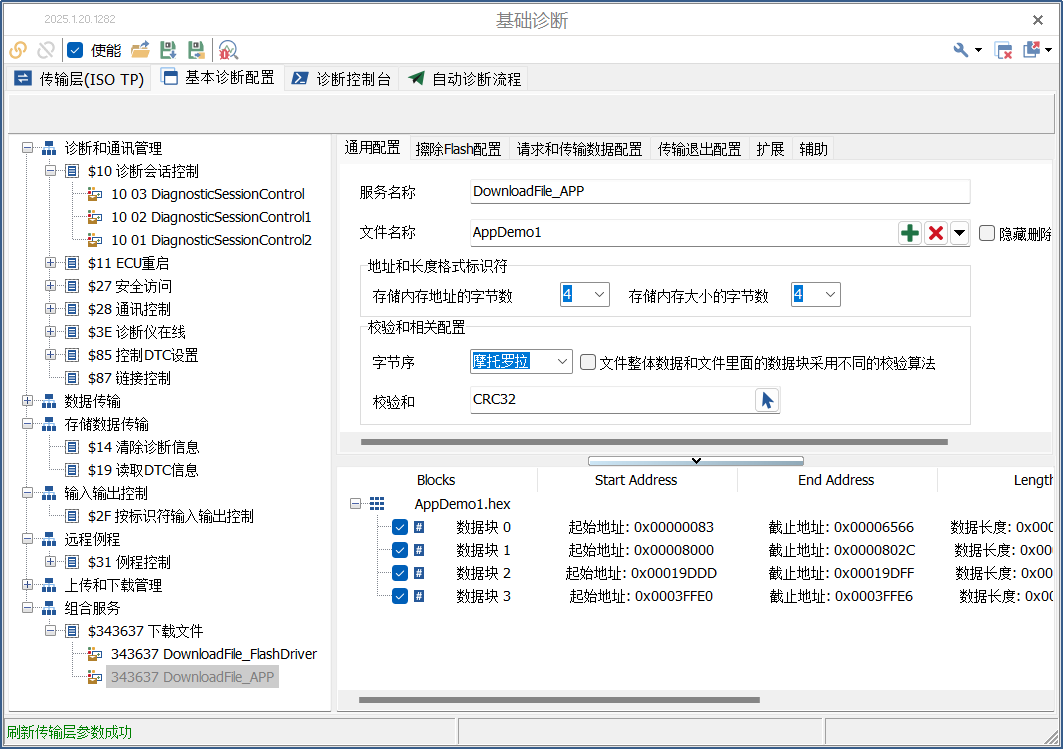This screenshot has height=749, width=1063.
Task: Click the End Address column header
Action: coord(836,480)
